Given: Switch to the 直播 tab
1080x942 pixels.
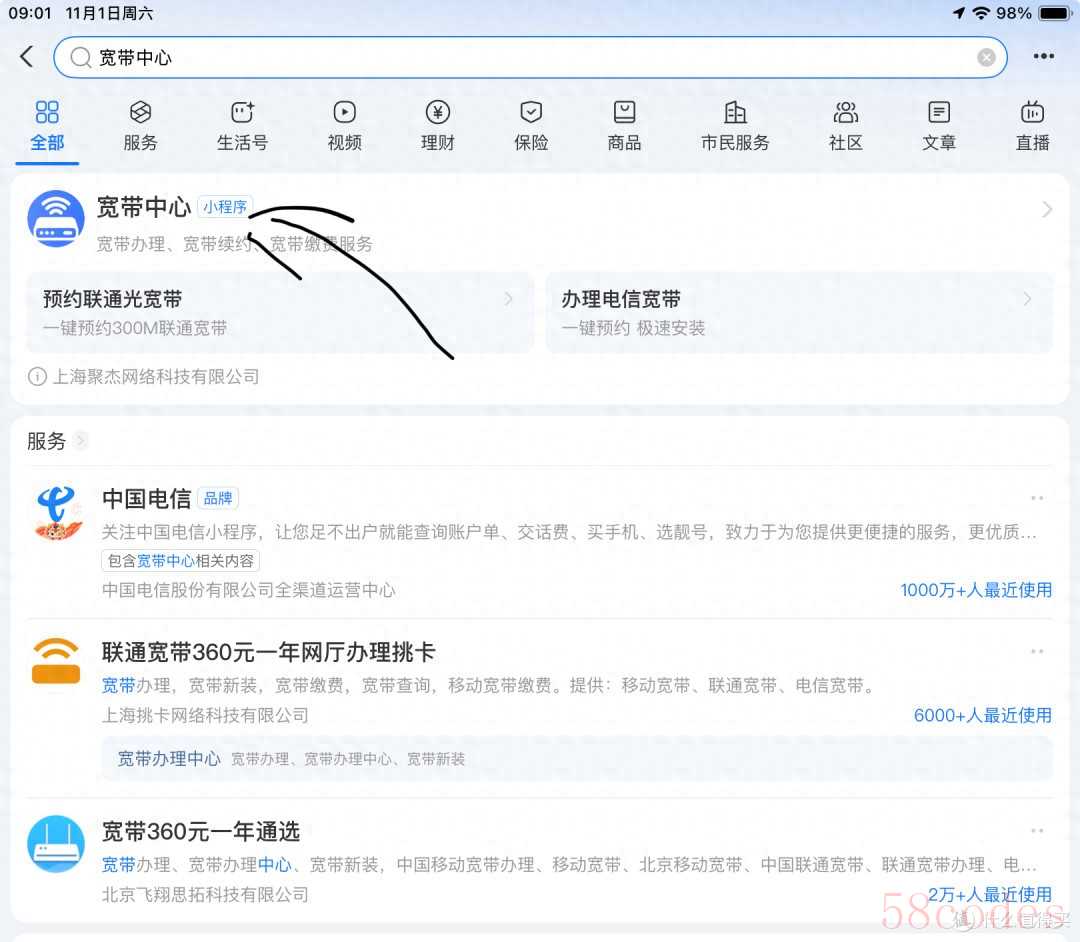Looking at the screenshot, I should [1032, 126].
